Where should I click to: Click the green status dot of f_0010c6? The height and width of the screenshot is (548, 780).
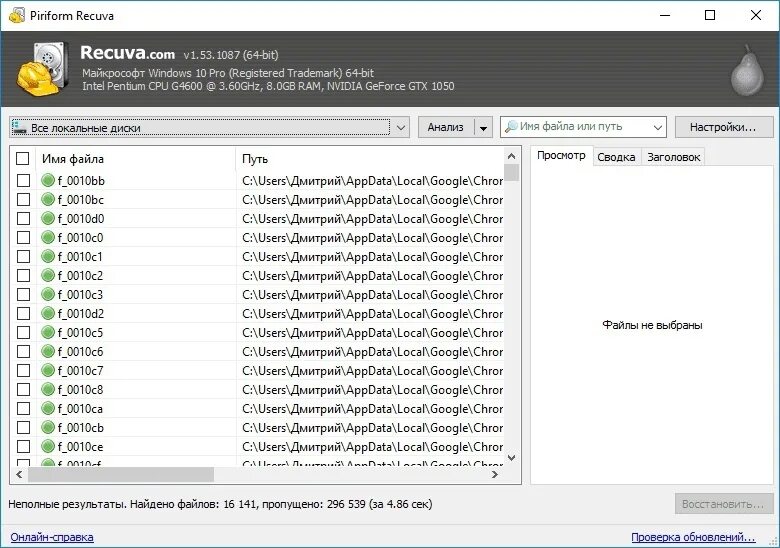click(x=48, y=352)
